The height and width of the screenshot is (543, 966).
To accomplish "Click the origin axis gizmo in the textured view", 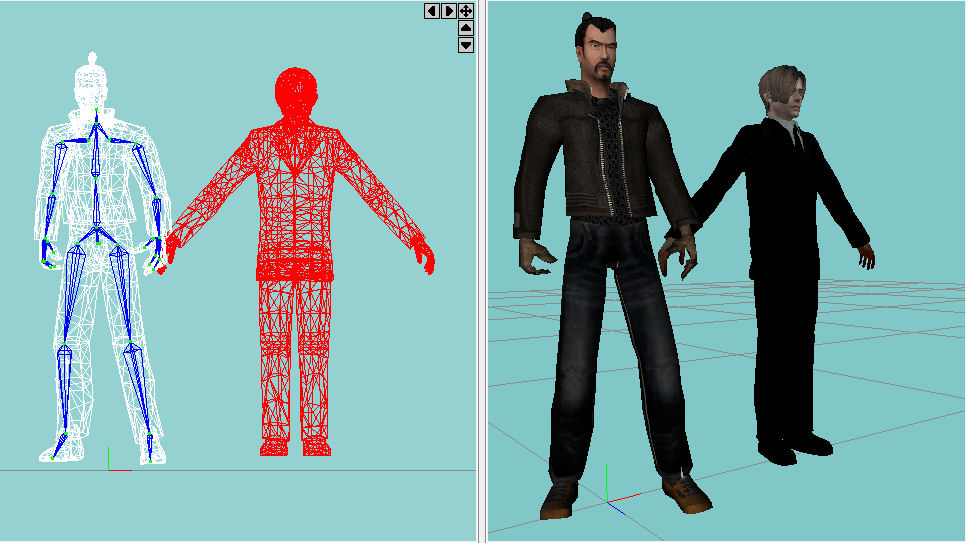I will tap(607, 494).
